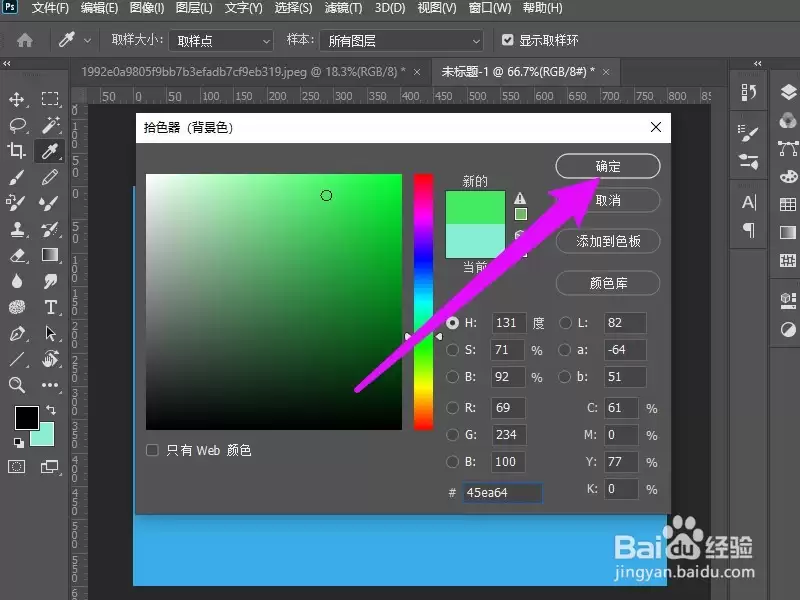The height and width of the screenshot is (600, 800).
Task: Open the Layers panel icon
Action: pyautogui.click(x=788, y=92)
